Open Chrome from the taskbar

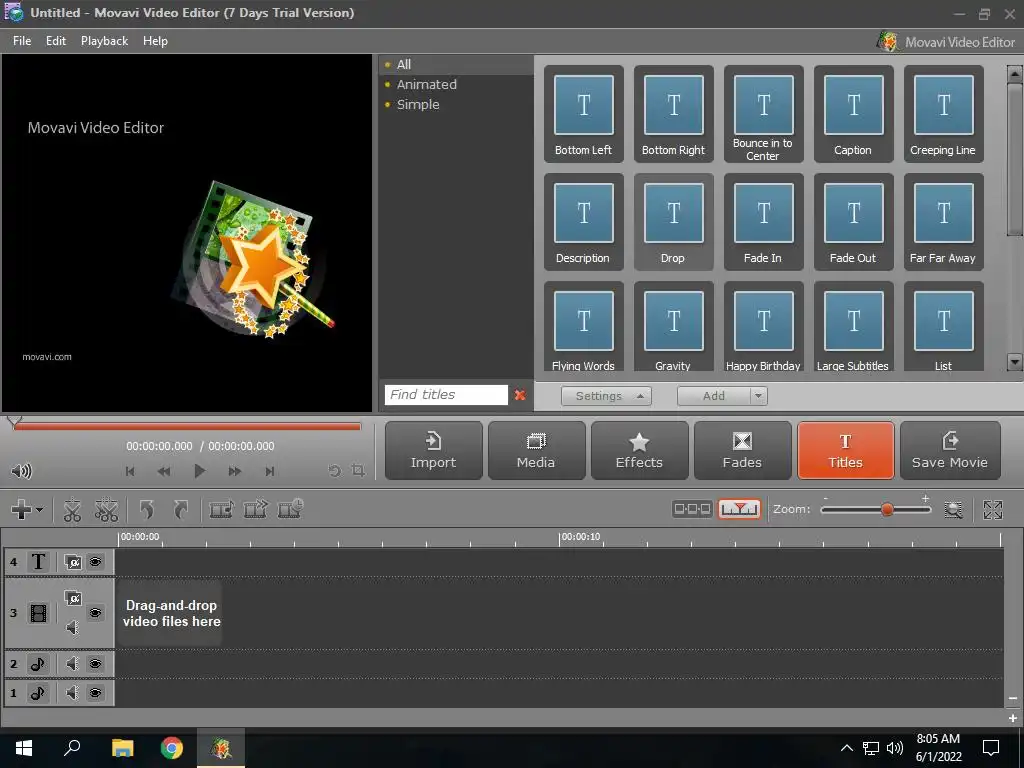pos(172,748)
